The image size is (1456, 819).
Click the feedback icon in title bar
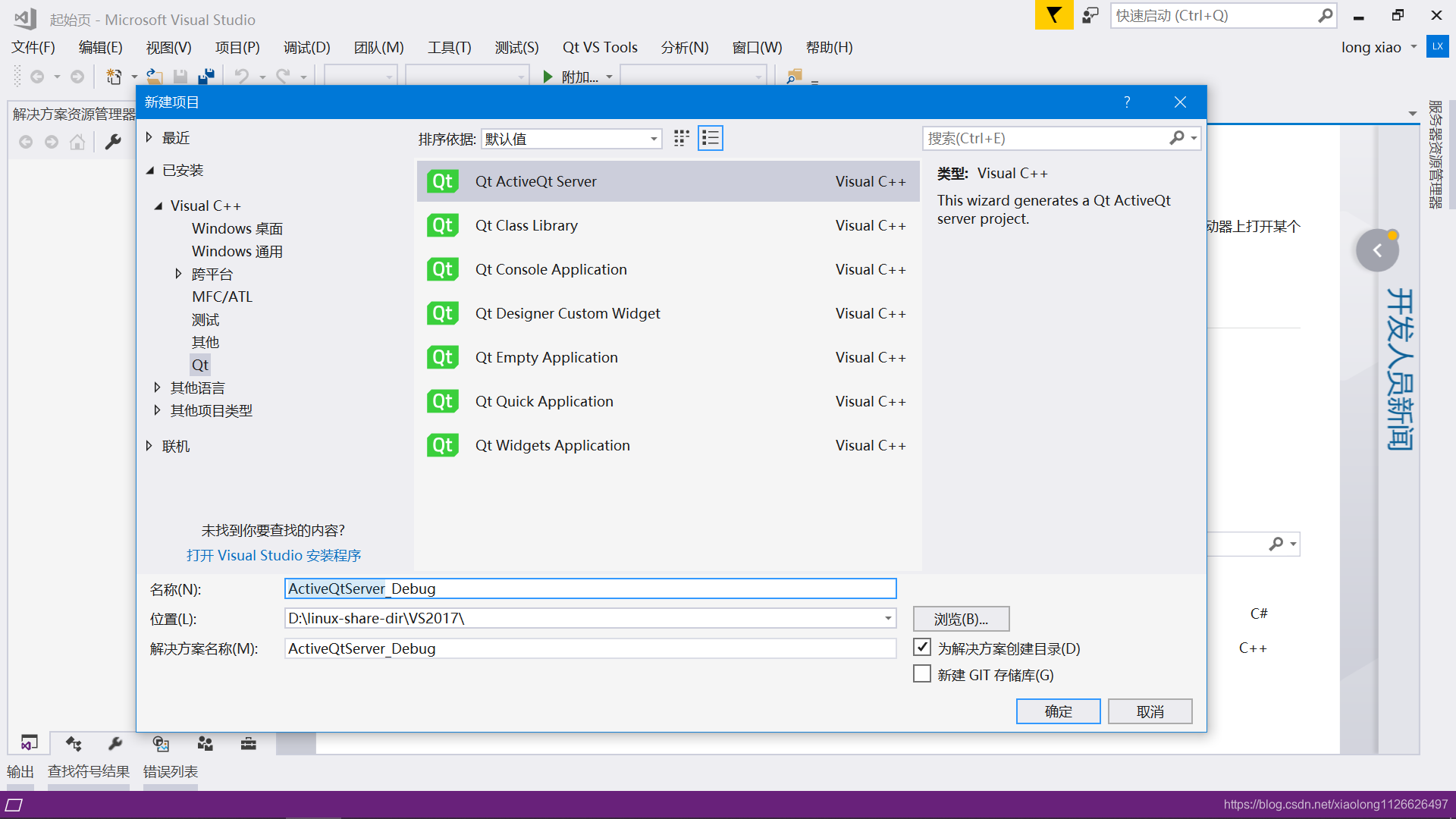click(x=1090, y=15)
